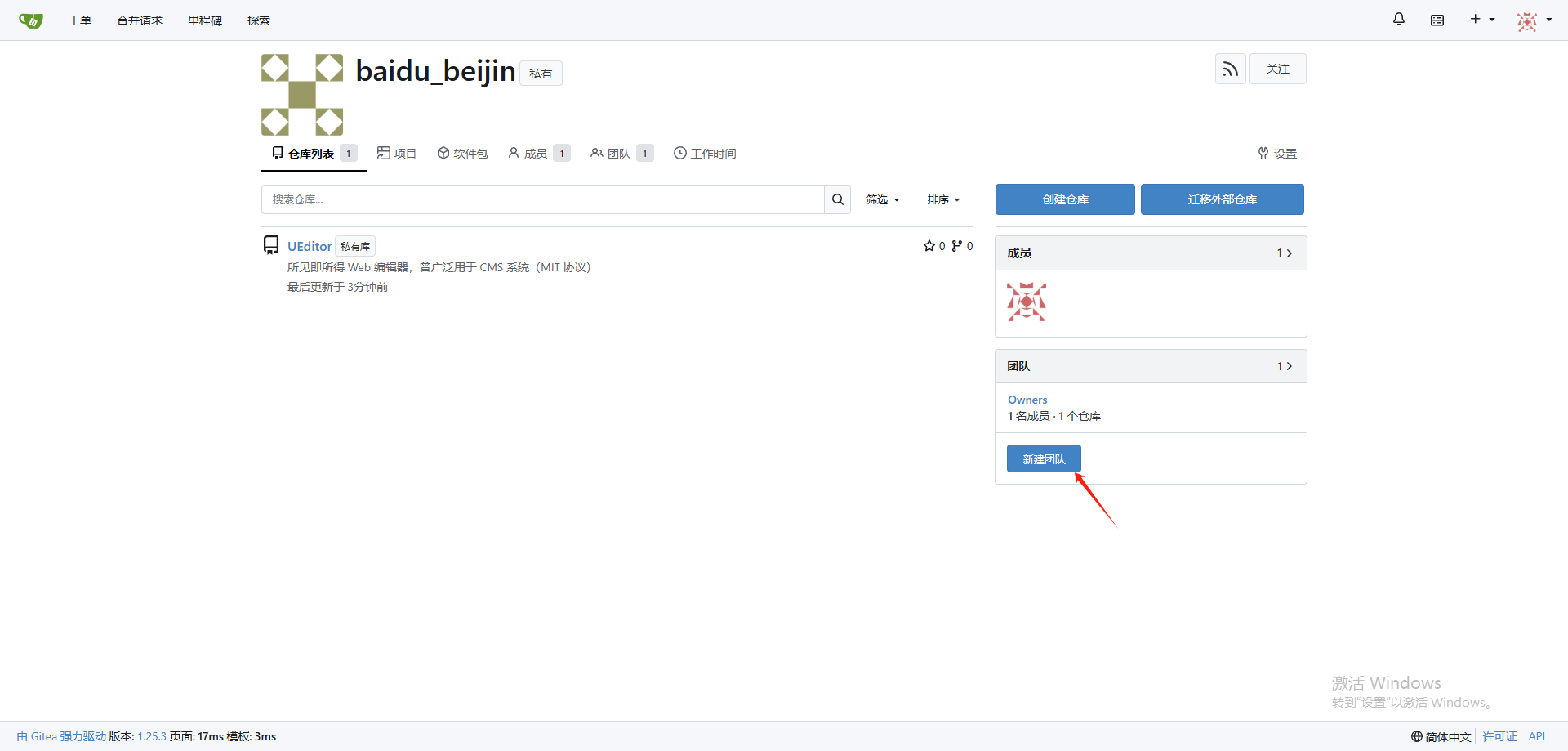Click the UEditor star count
The image size is (1568, 751).
click(x=934, y=246)
